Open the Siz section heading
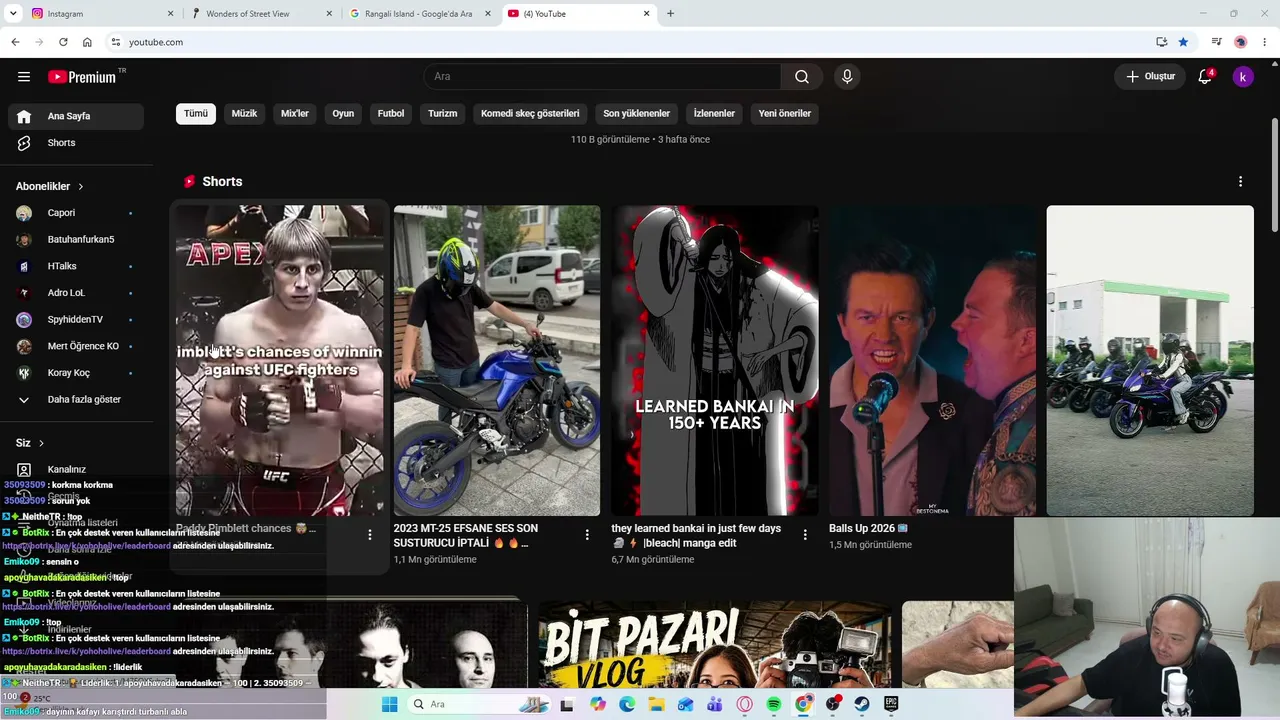This screenshot has width=1280, height=720. [30, 443]
